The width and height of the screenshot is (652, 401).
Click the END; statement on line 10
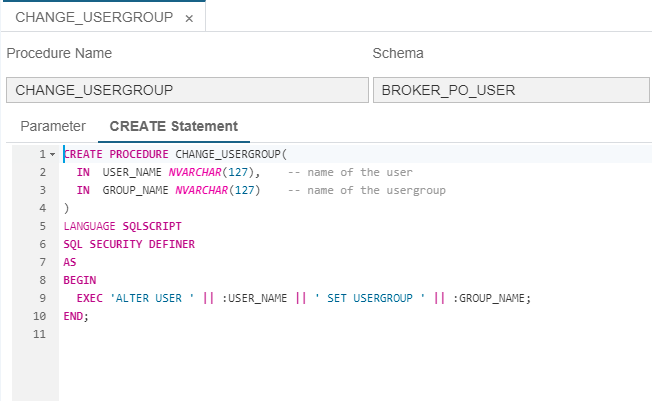tap(76, 317)
